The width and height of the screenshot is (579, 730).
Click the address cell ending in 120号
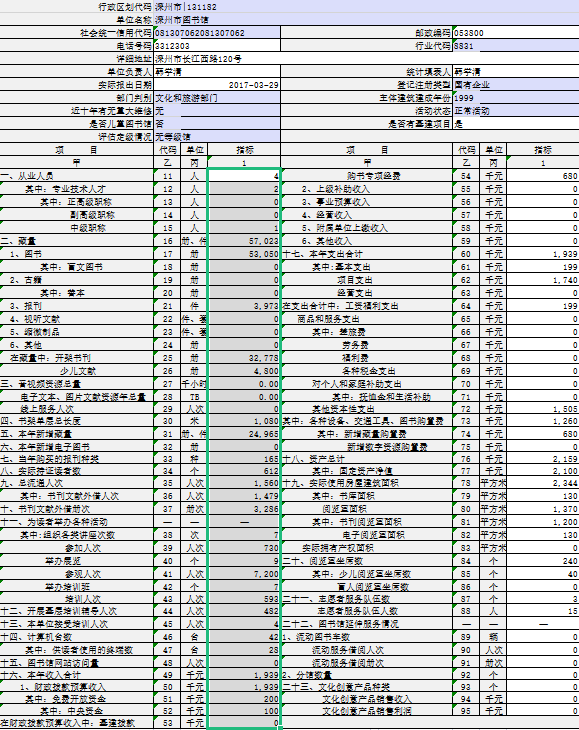366,59
